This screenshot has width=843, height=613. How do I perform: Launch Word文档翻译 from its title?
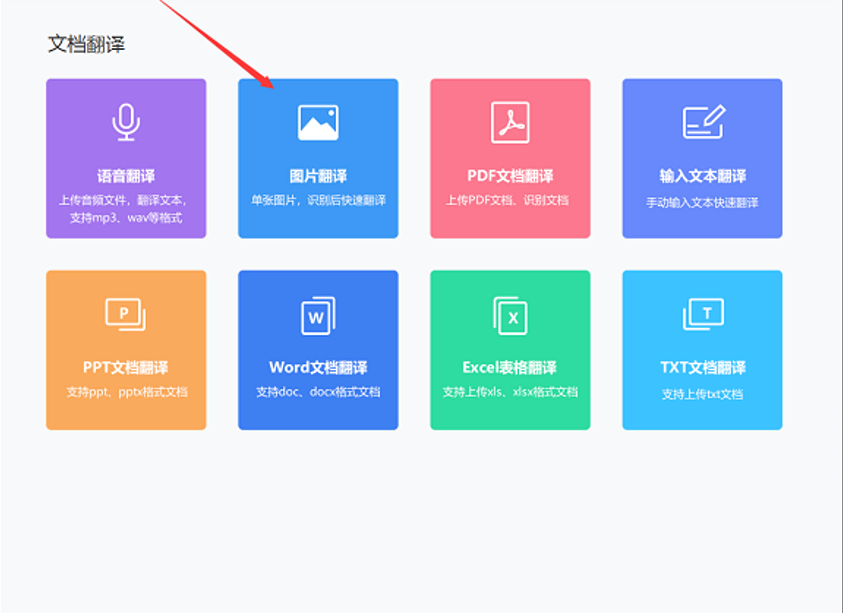(318, 367)
